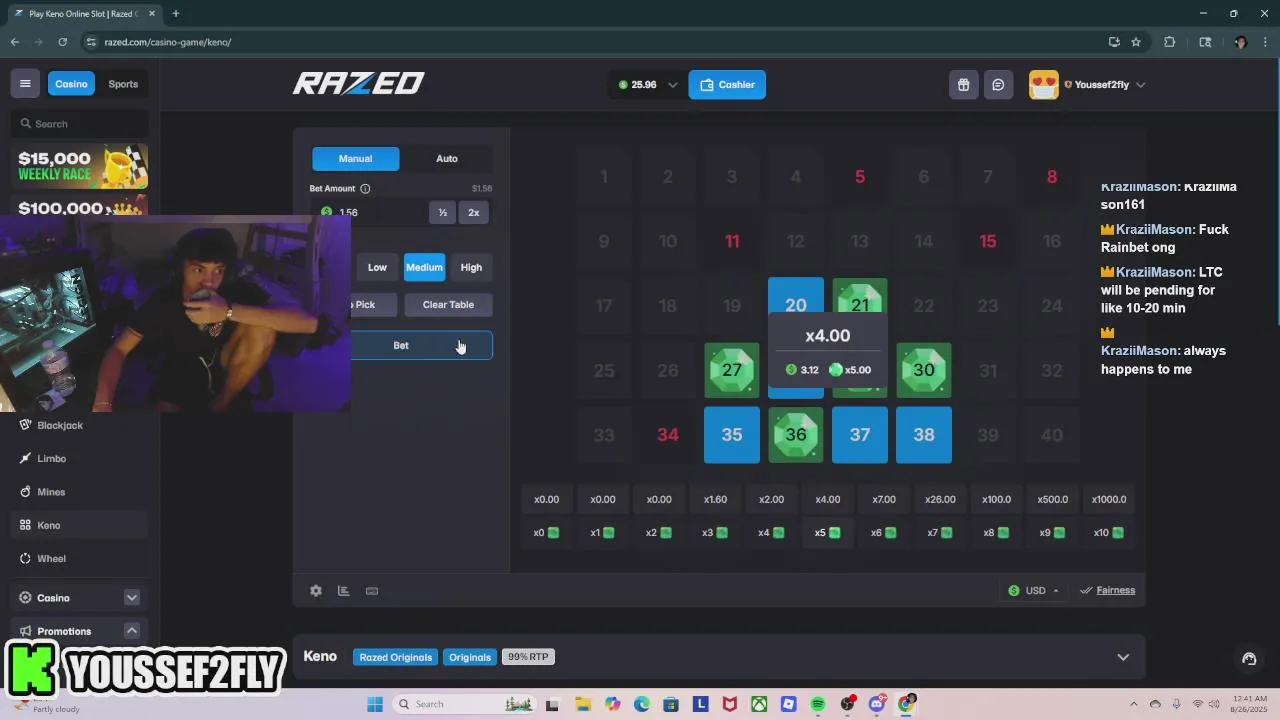Image resolution: width=1280 pixels, height=720 pixels.
Task: Expand balance 25.96 currency dropdown
Action: 672,85
